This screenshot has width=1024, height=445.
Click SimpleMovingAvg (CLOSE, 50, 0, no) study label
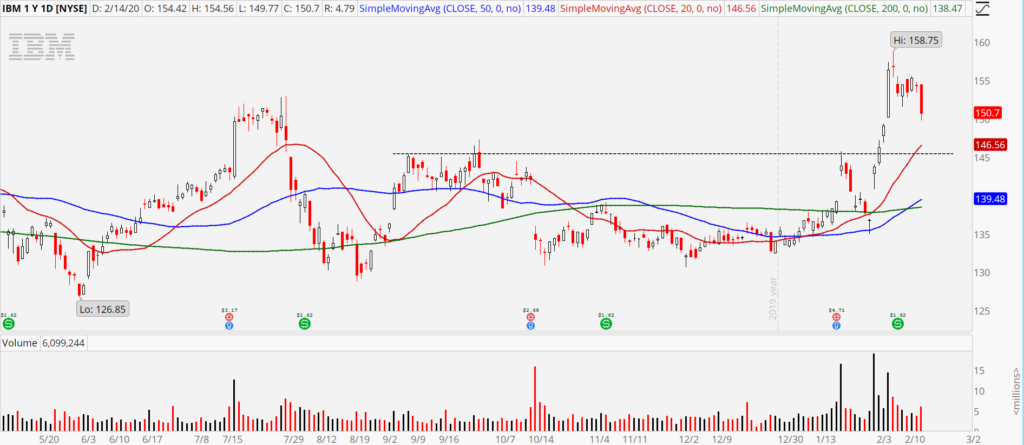coord(439,9)
